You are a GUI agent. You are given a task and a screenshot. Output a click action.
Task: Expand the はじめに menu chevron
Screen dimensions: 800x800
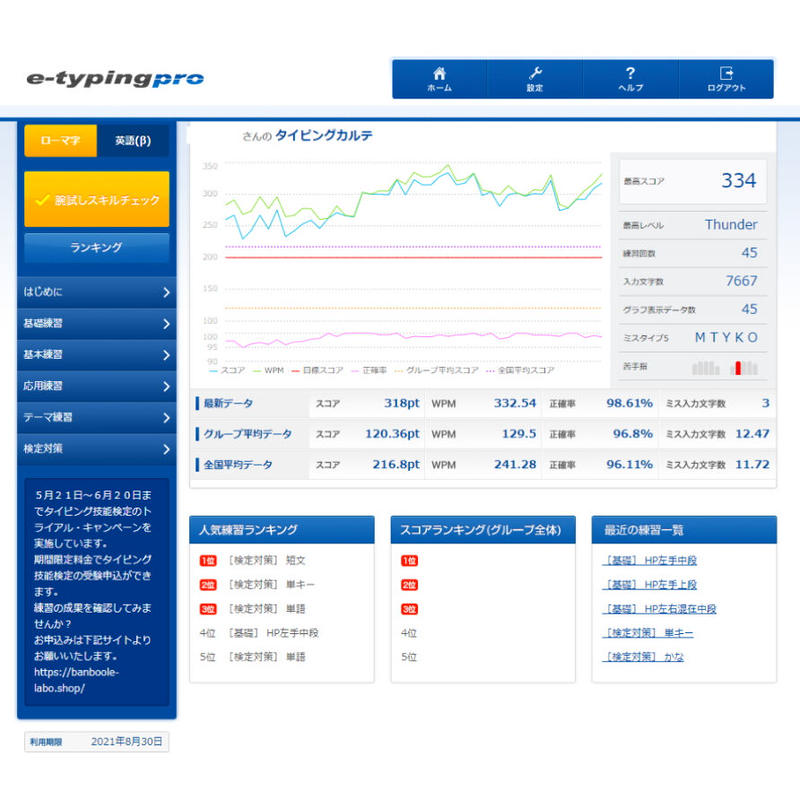166,292
